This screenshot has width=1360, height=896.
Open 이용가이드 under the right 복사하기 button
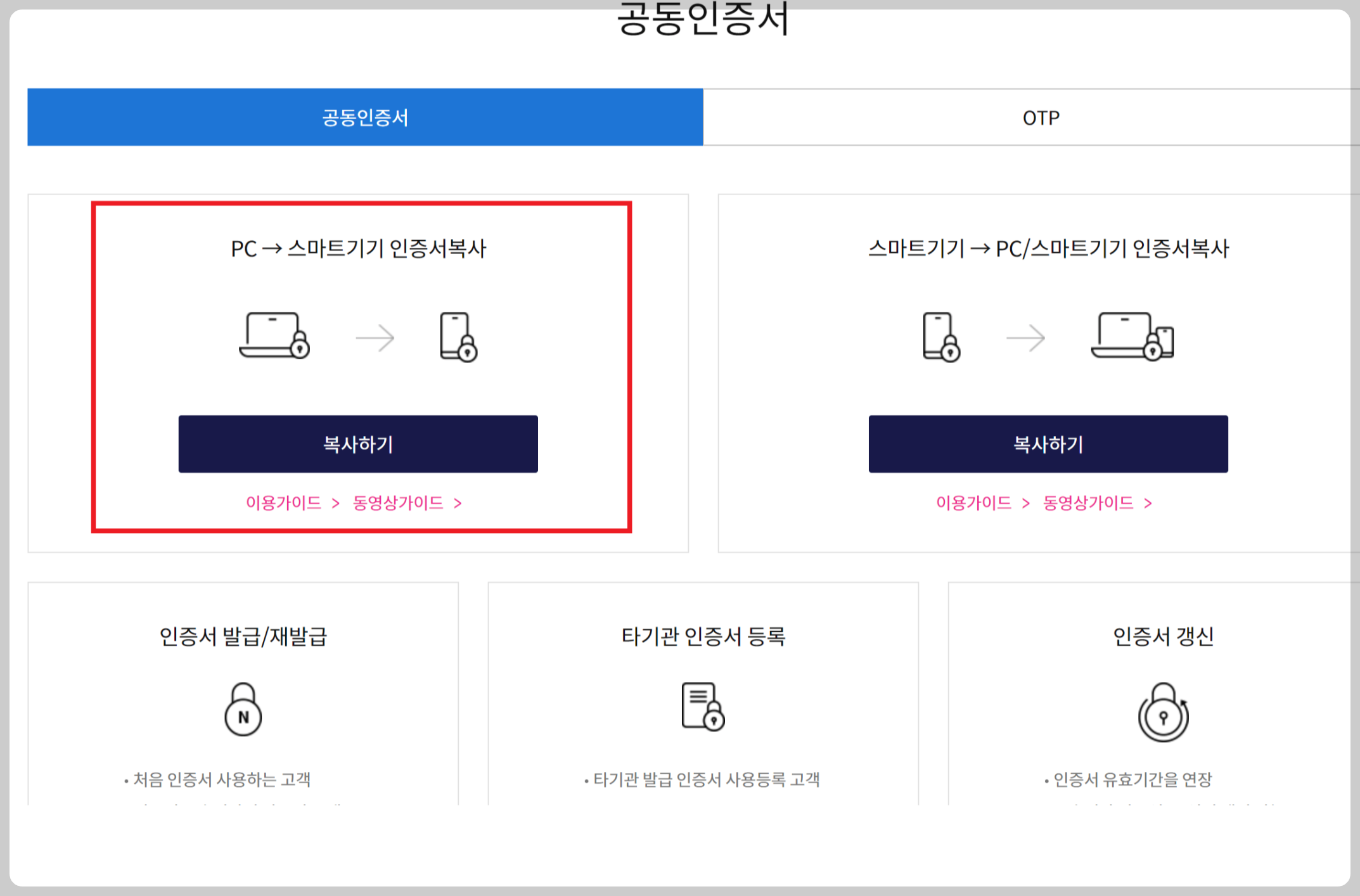[973, 503]
